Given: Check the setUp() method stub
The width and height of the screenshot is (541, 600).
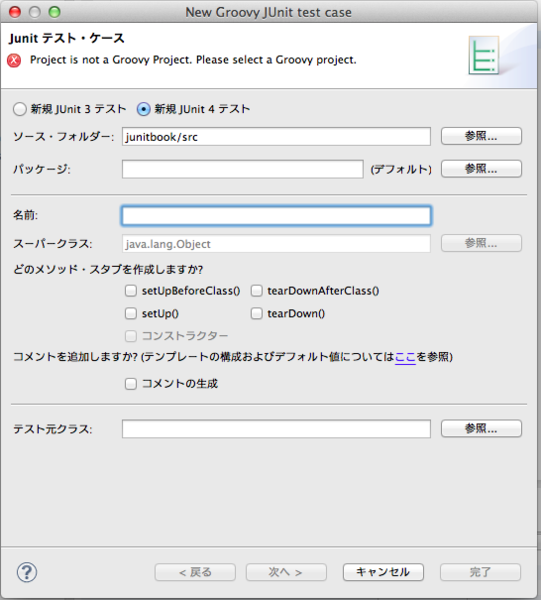Looking at the screenshot, I should [x=130, y=313].
